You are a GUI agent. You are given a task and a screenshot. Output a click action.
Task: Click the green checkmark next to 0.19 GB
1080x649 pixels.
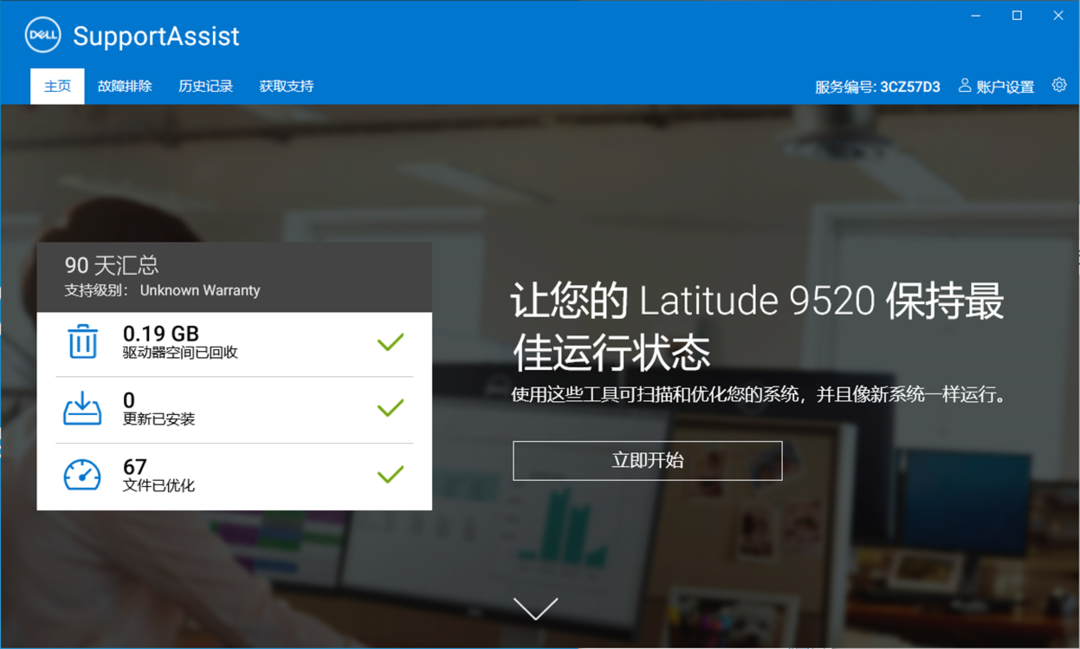tap(390, 341)
